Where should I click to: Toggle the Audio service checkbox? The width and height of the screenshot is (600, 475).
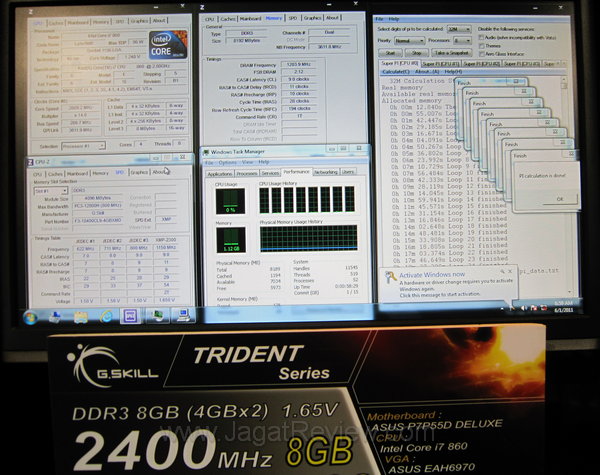481,38
